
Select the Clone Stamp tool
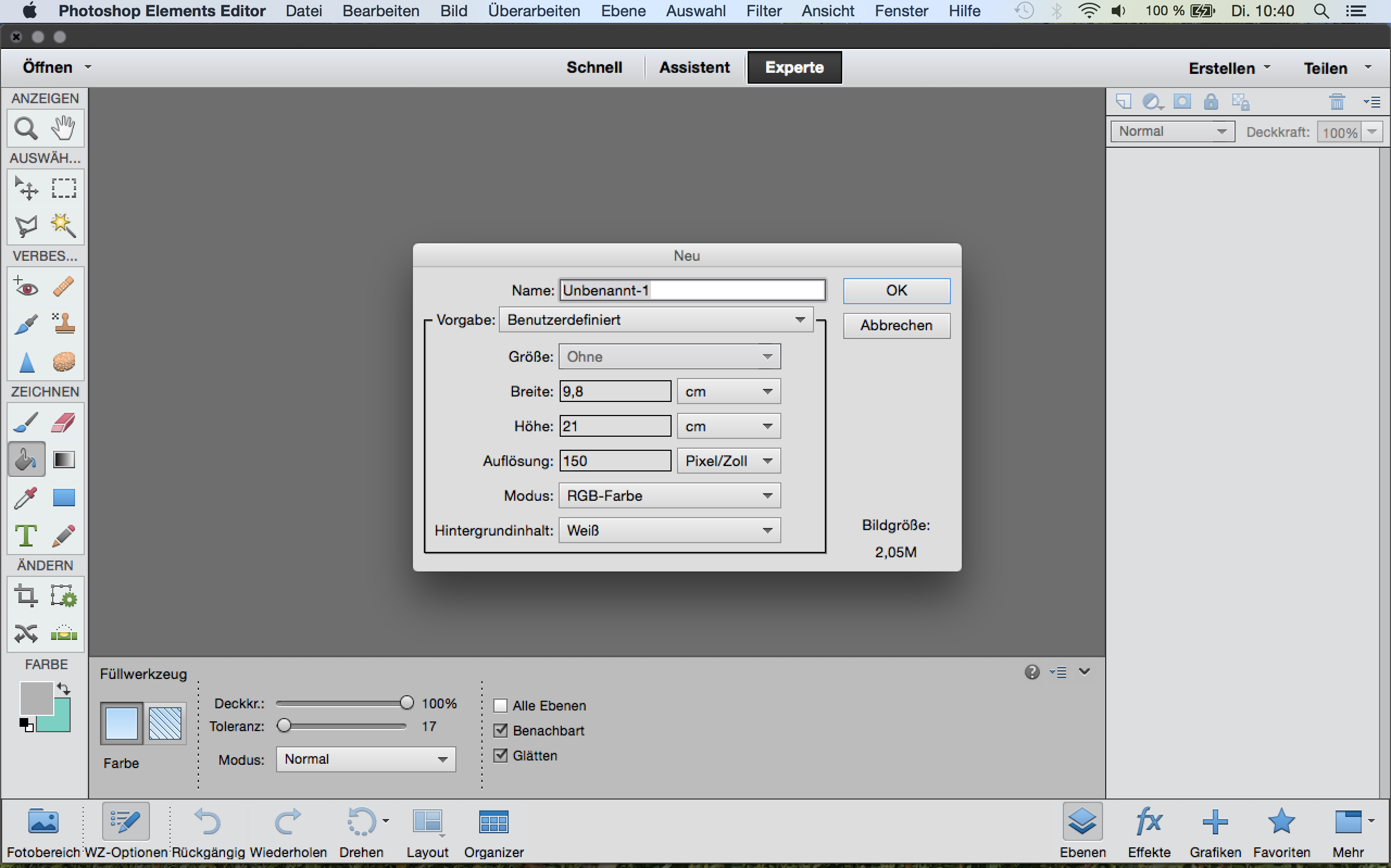tap(64, 324)
